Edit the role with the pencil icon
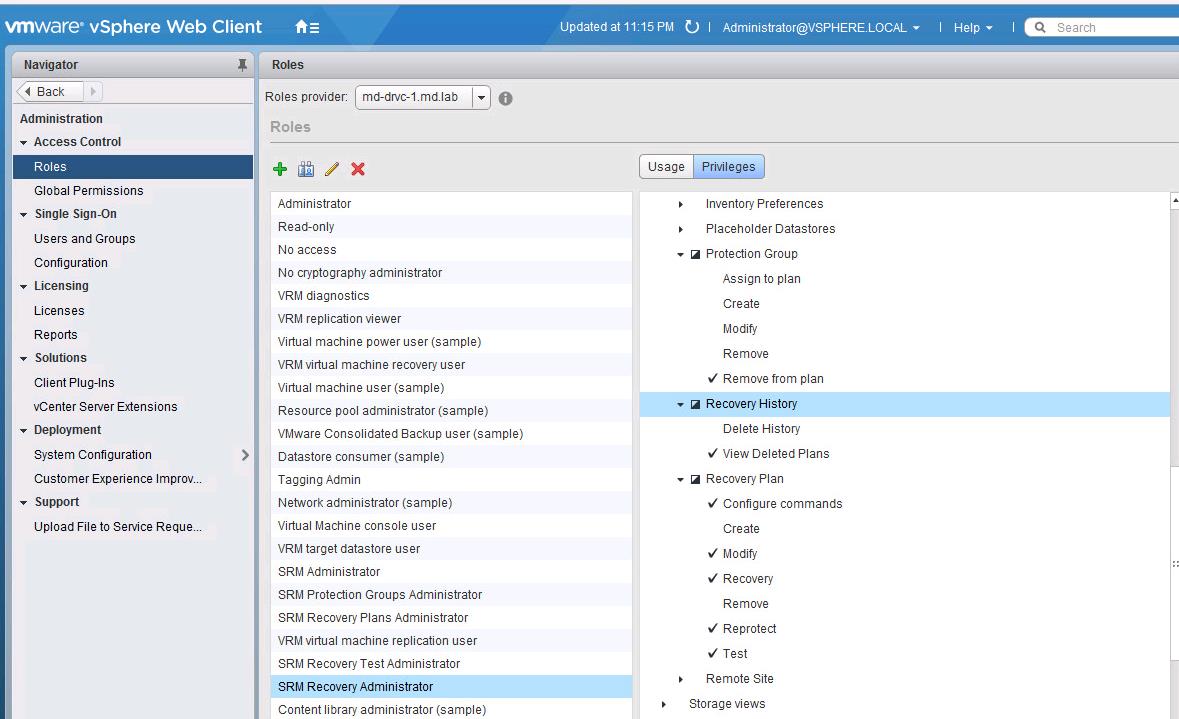This screenshot has height=719, width=1179. [x=332, y=168]
